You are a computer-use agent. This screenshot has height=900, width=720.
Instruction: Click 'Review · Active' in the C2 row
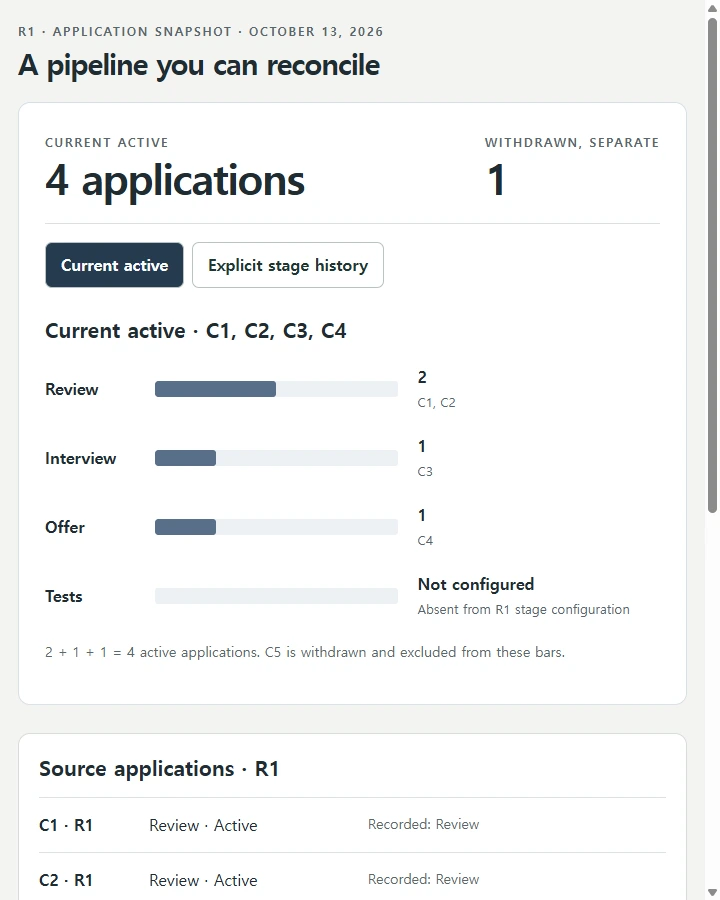click(203, 880)
